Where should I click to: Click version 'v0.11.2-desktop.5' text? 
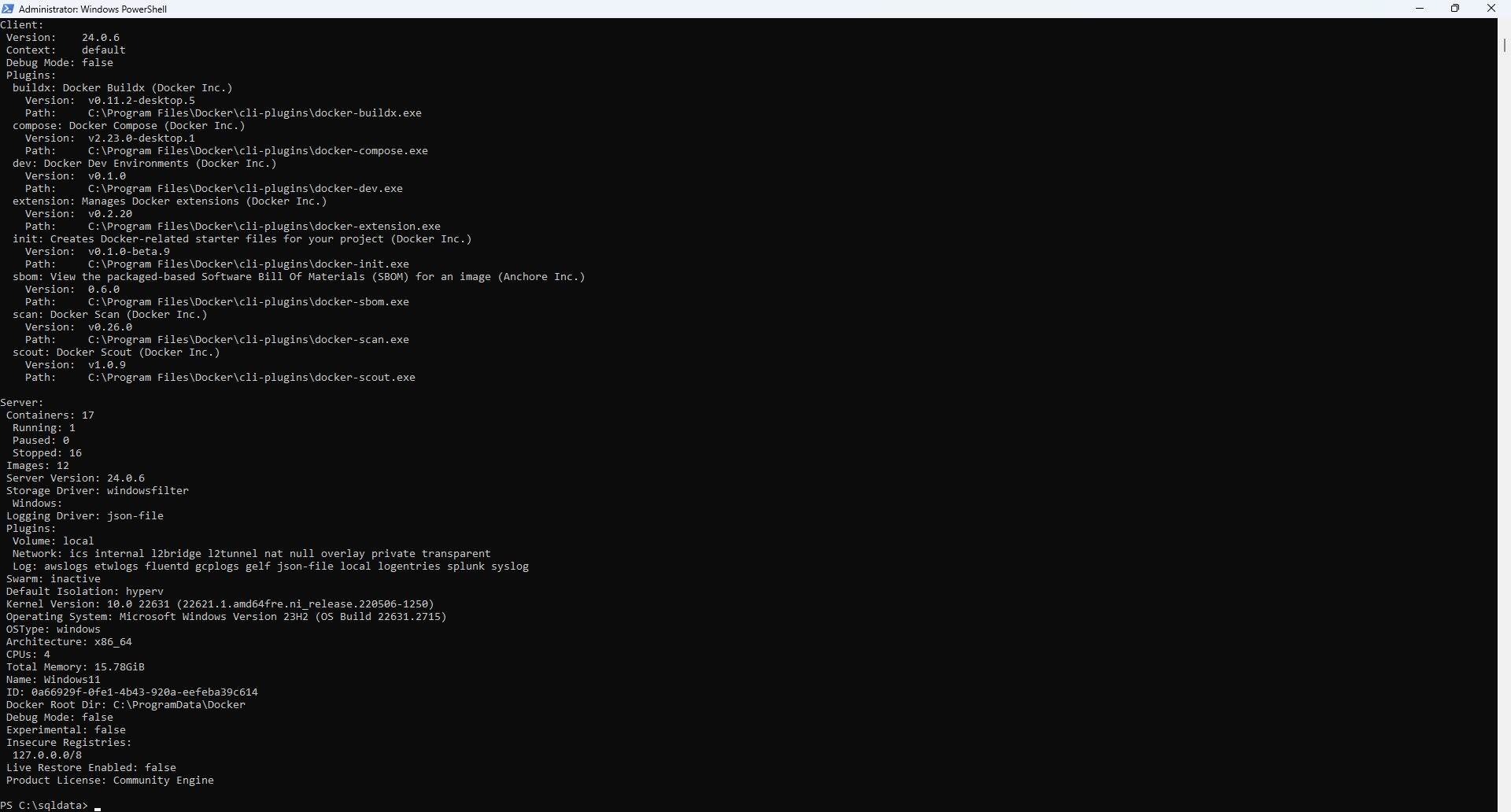[142, 101]
